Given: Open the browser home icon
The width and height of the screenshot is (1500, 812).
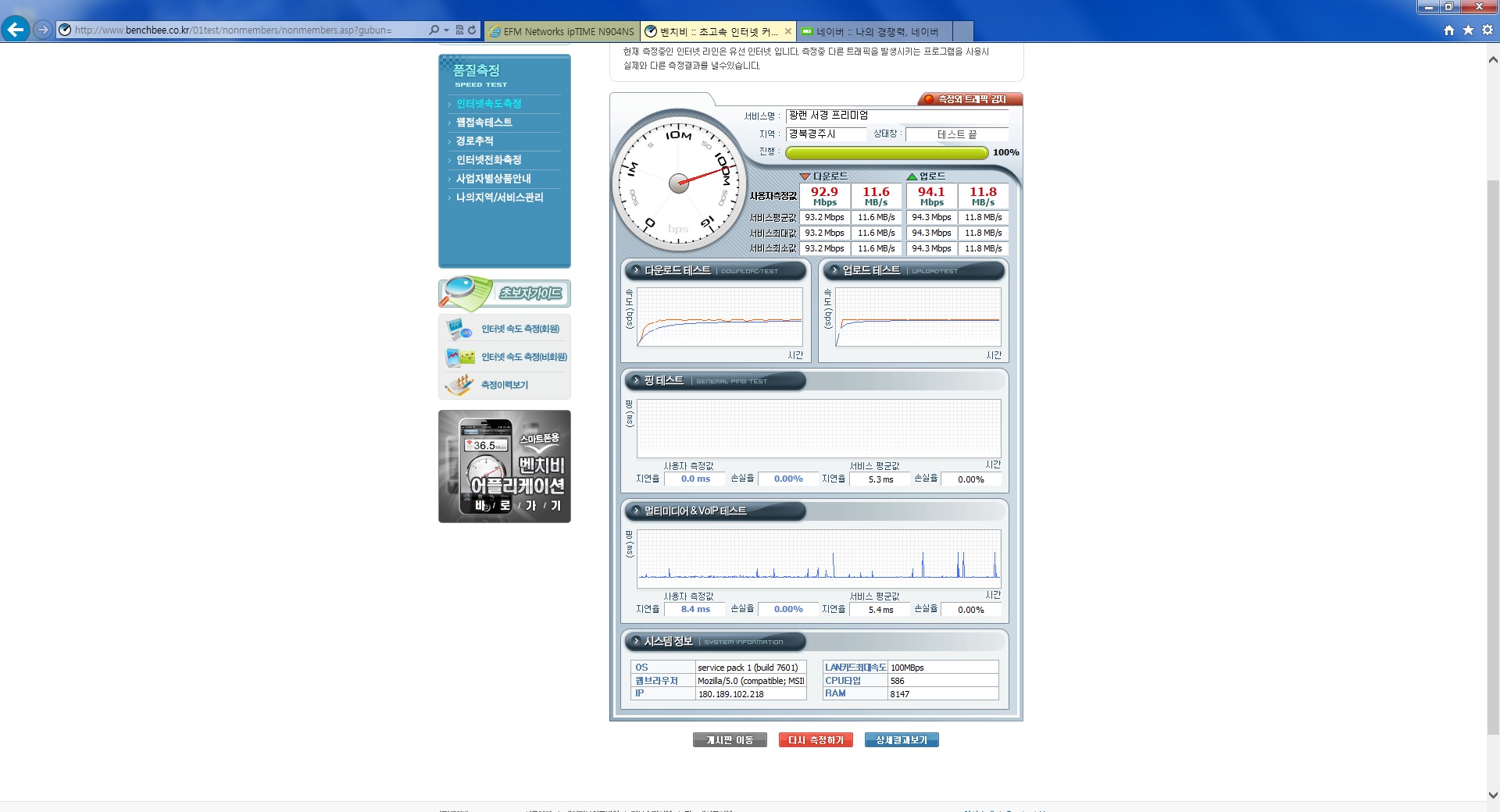Looking at the screenshot, I should (1449, 30).
